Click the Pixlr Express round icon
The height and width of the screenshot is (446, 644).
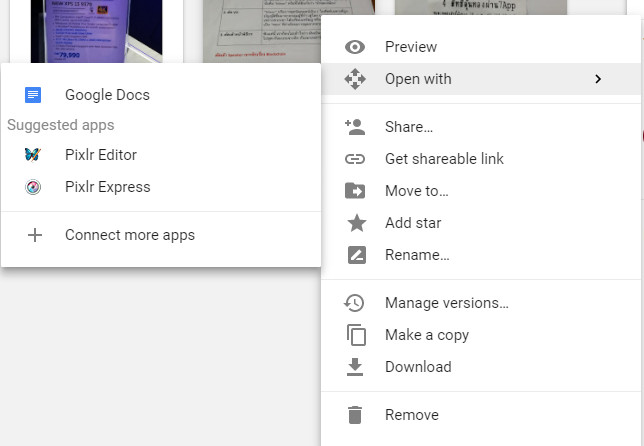33,187
